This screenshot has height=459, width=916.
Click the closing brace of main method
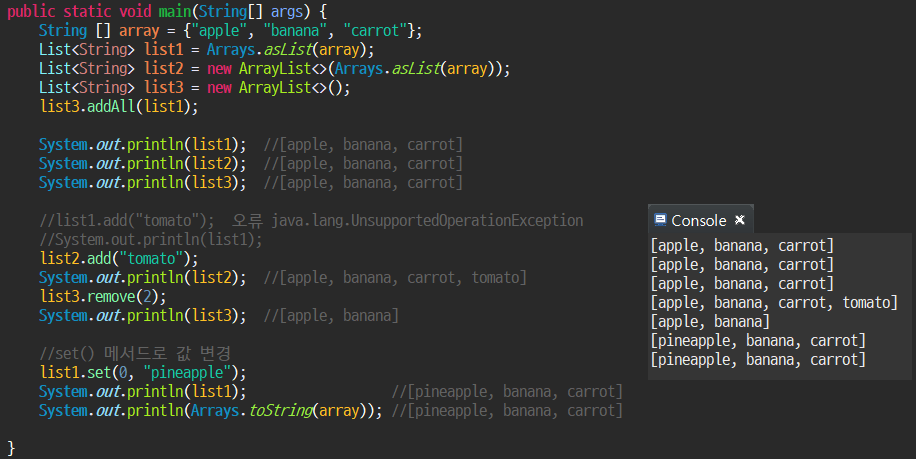tap(11, 448)
